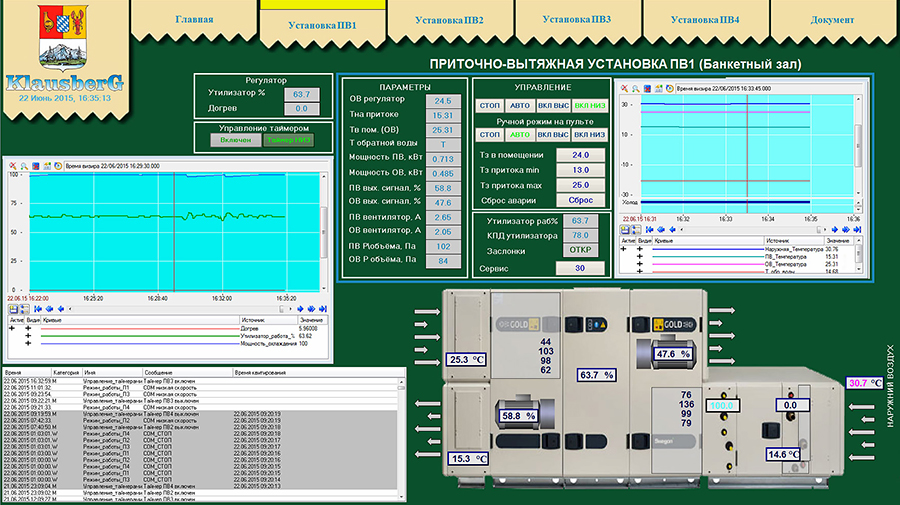Toggle legend list icon below temperature trend chart
Screen dimensions: 900x505
(x=636, y=230)
